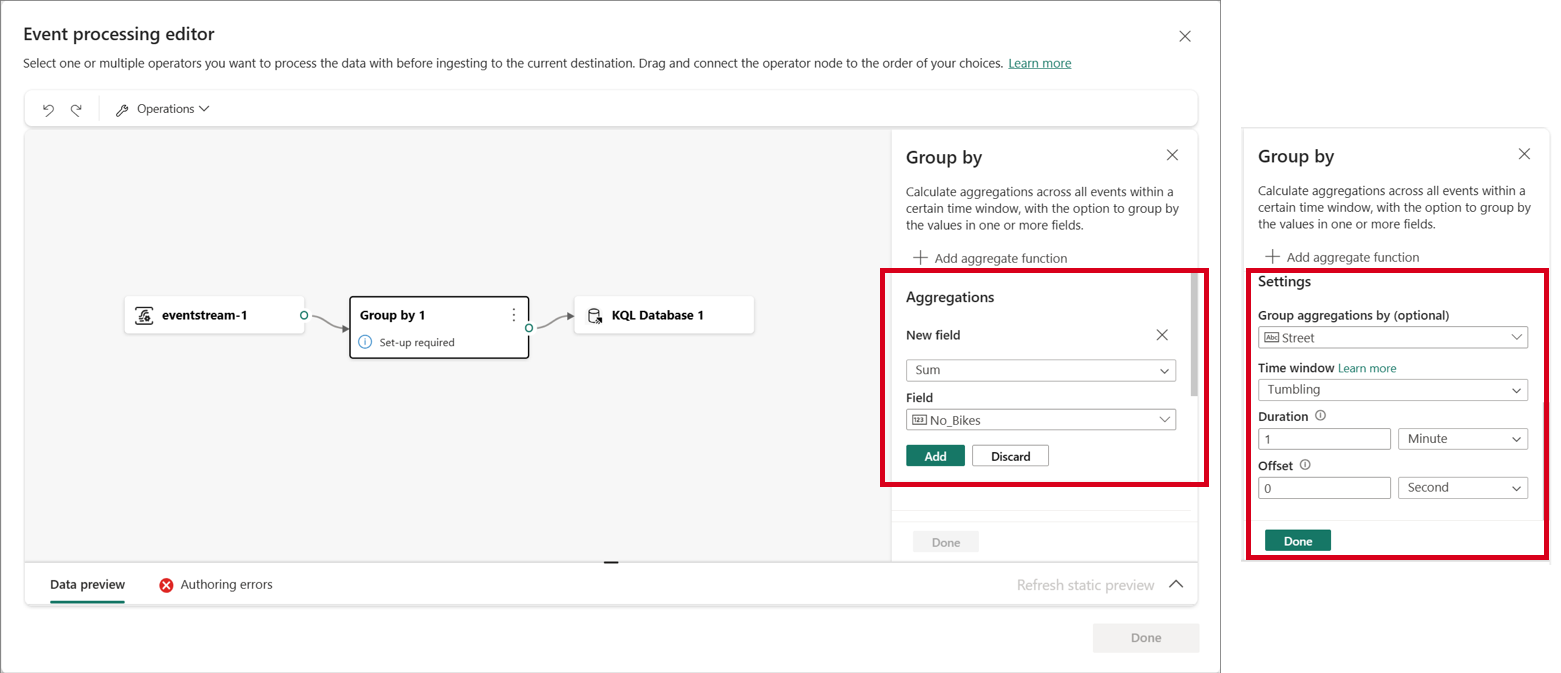Image resolution: width=1561 pixels, height=673 pixels.
Task: Click disabled Done button in Group by panel
Action: pos(945,542)
